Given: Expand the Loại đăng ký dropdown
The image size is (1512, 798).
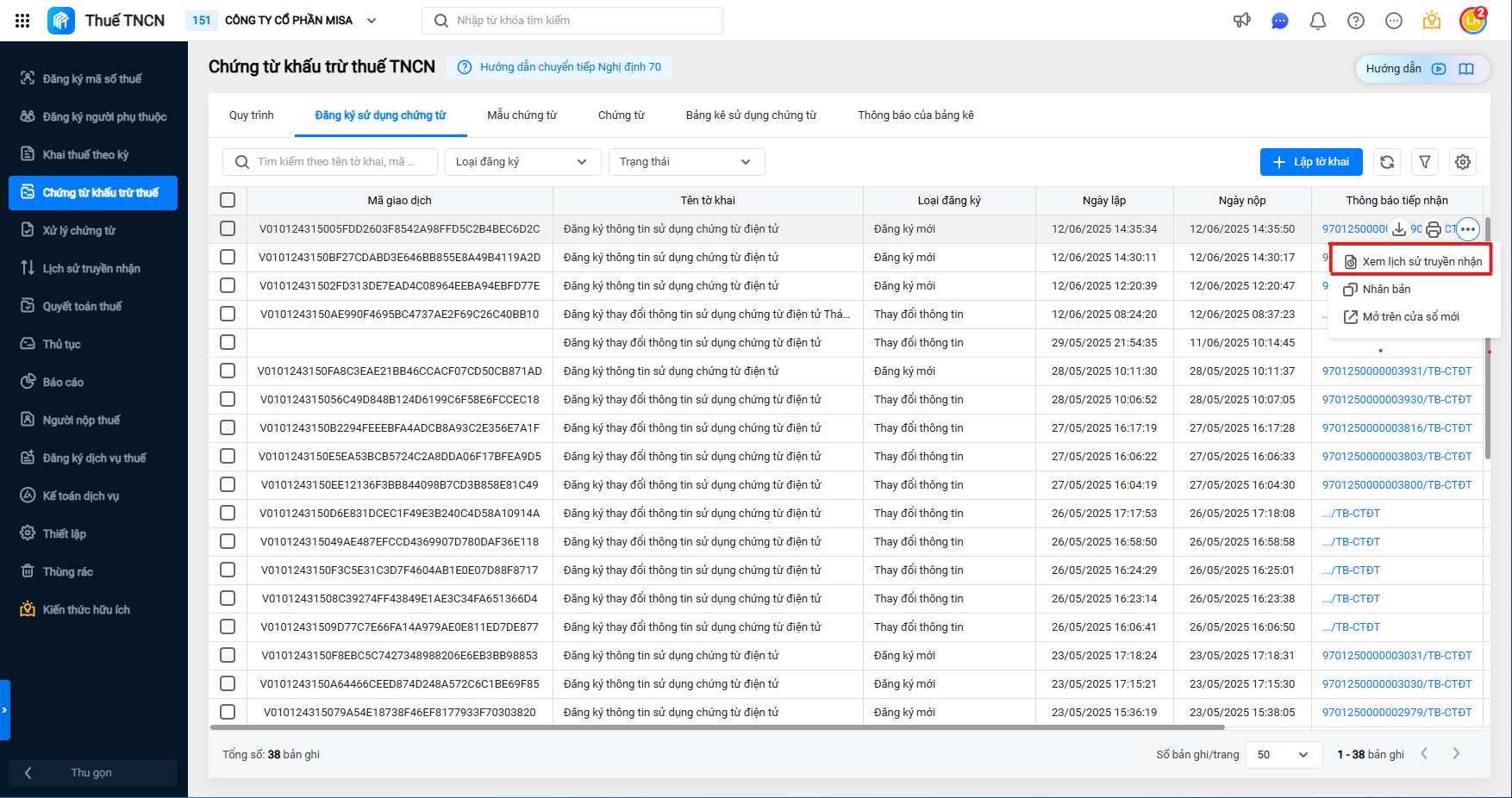Looking at the screenshot, I should pos(521,162).
